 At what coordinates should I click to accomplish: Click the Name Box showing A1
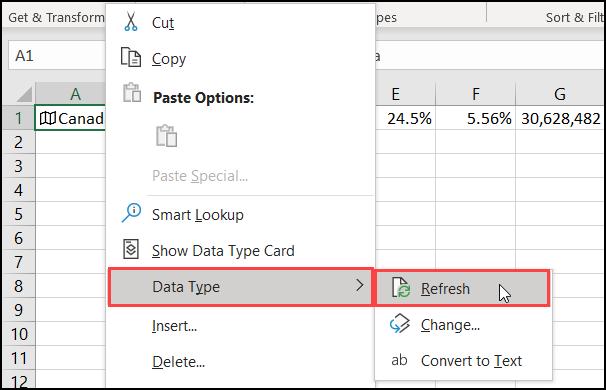pyautogui.click(x=56, y=56)
